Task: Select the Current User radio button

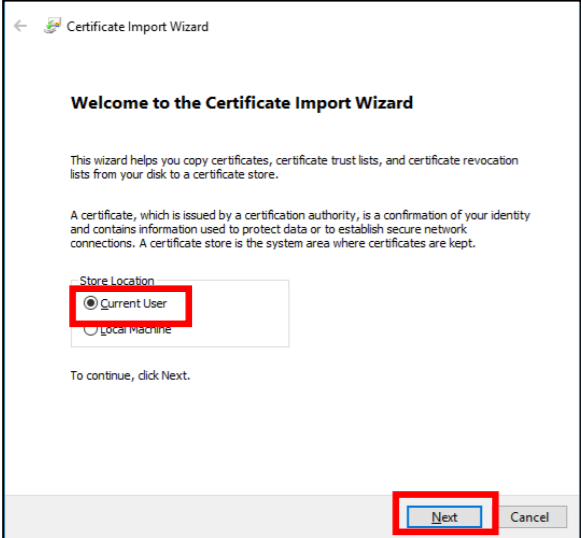Action: (x=90, y=303)
